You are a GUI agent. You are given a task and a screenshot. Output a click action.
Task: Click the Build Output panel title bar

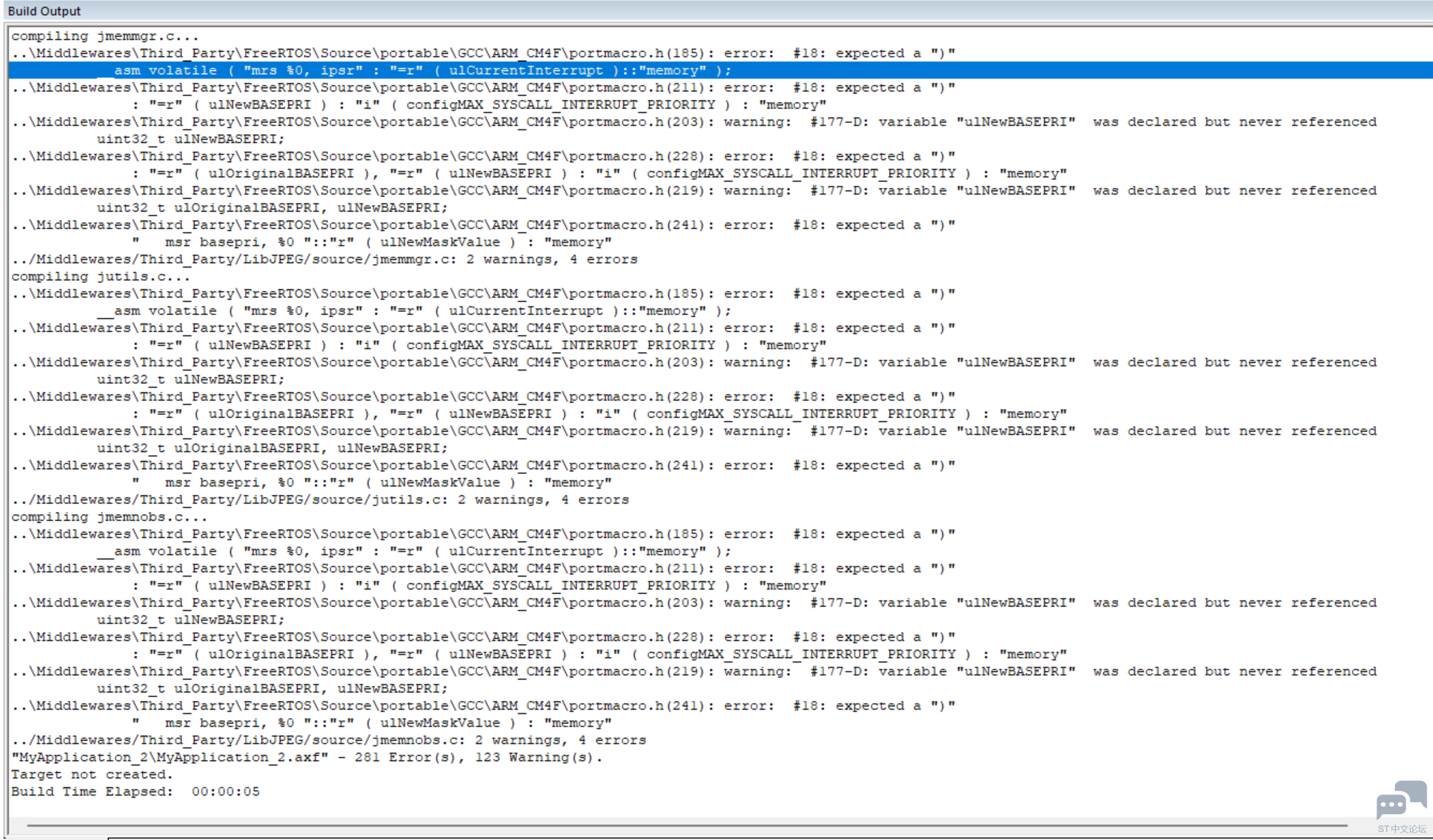point(716,11)
